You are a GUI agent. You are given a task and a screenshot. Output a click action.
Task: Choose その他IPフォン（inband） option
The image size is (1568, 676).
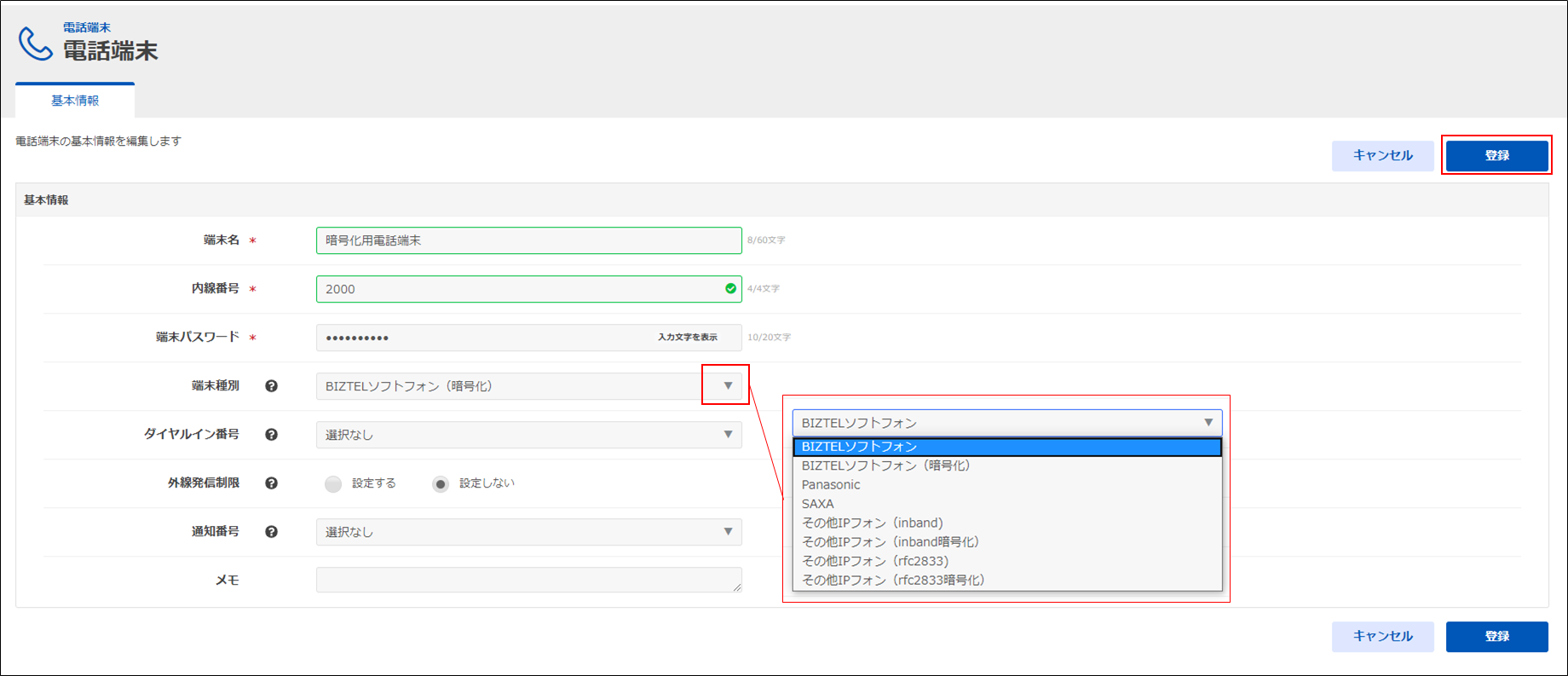click(1007, 523)
